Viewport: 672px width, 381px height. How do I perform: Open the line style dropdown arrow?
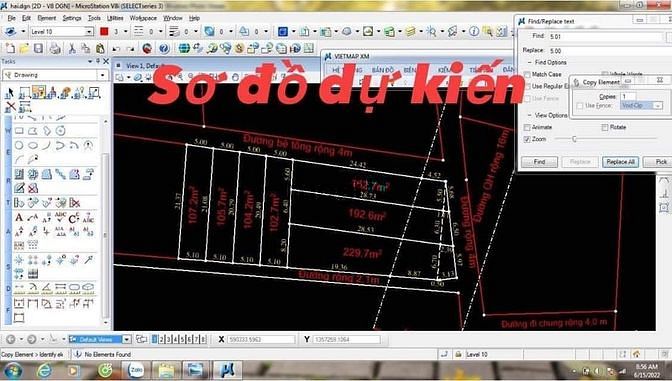pos(160,31)
